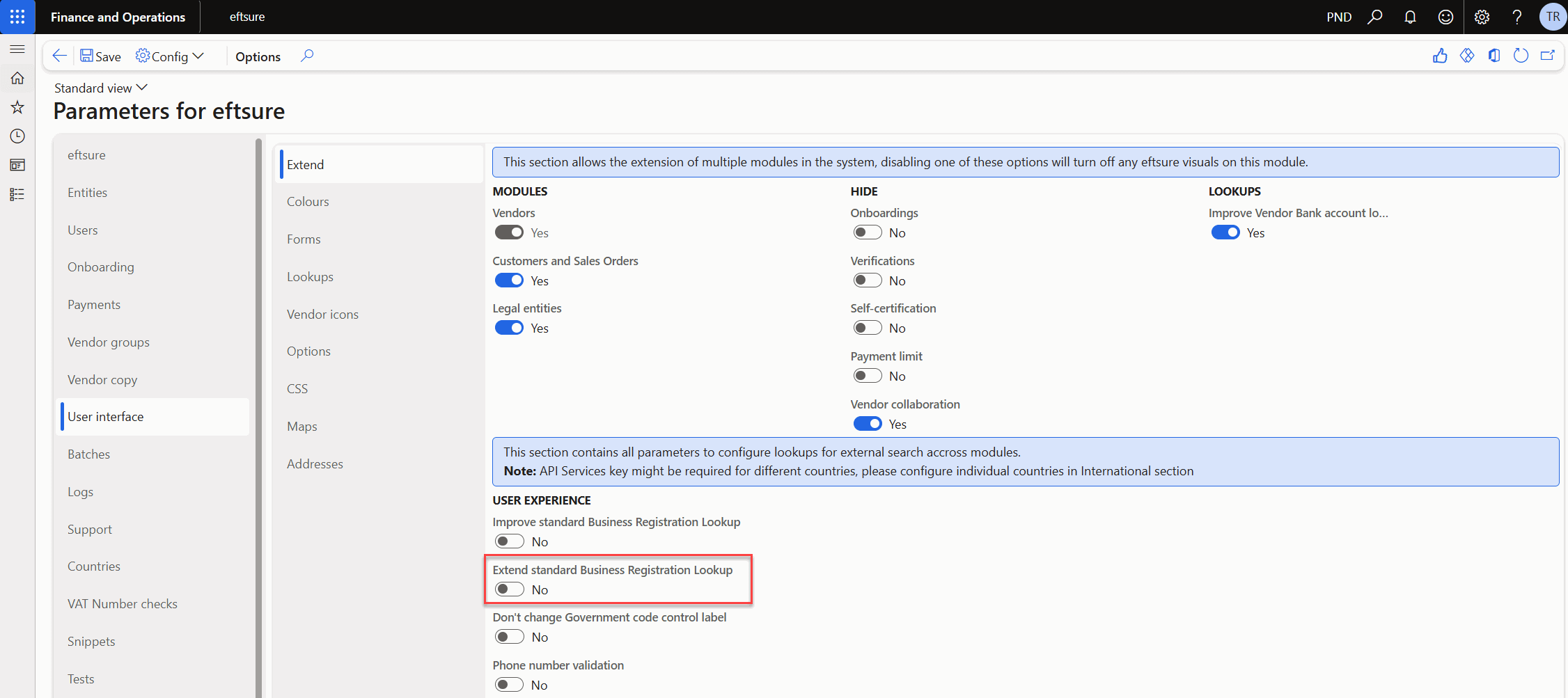Image resolution: width=1568 pixels, height=698 pixels.
Task: Click the TR user avatar
Action: tap(1553, 17)
